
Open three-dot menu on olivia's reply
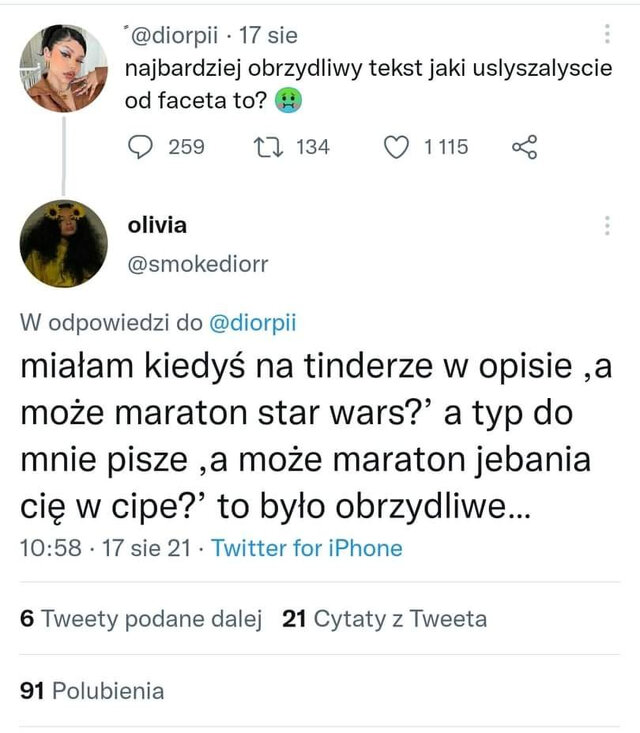click(x=607, y=226)
